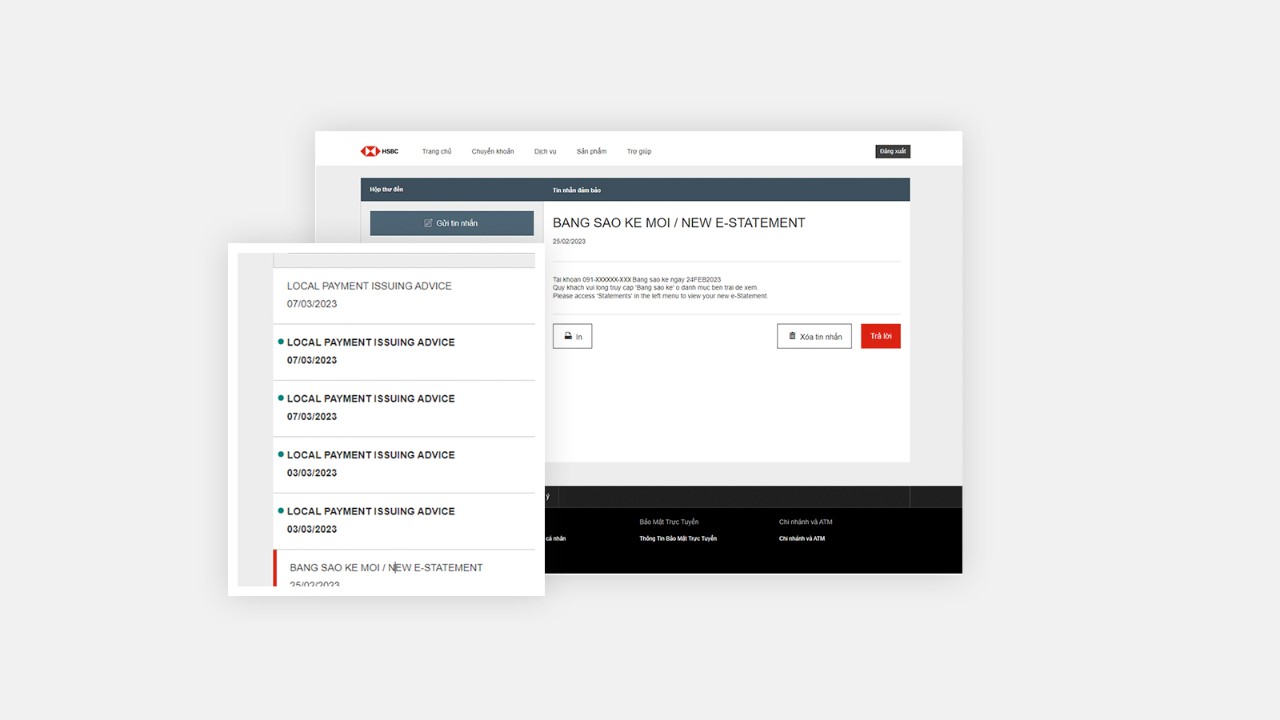1280x720 pixels.
Task: Click the line 'Please access Statements in the left menu'
Action: pyautogui.click(x=660, y=296)
